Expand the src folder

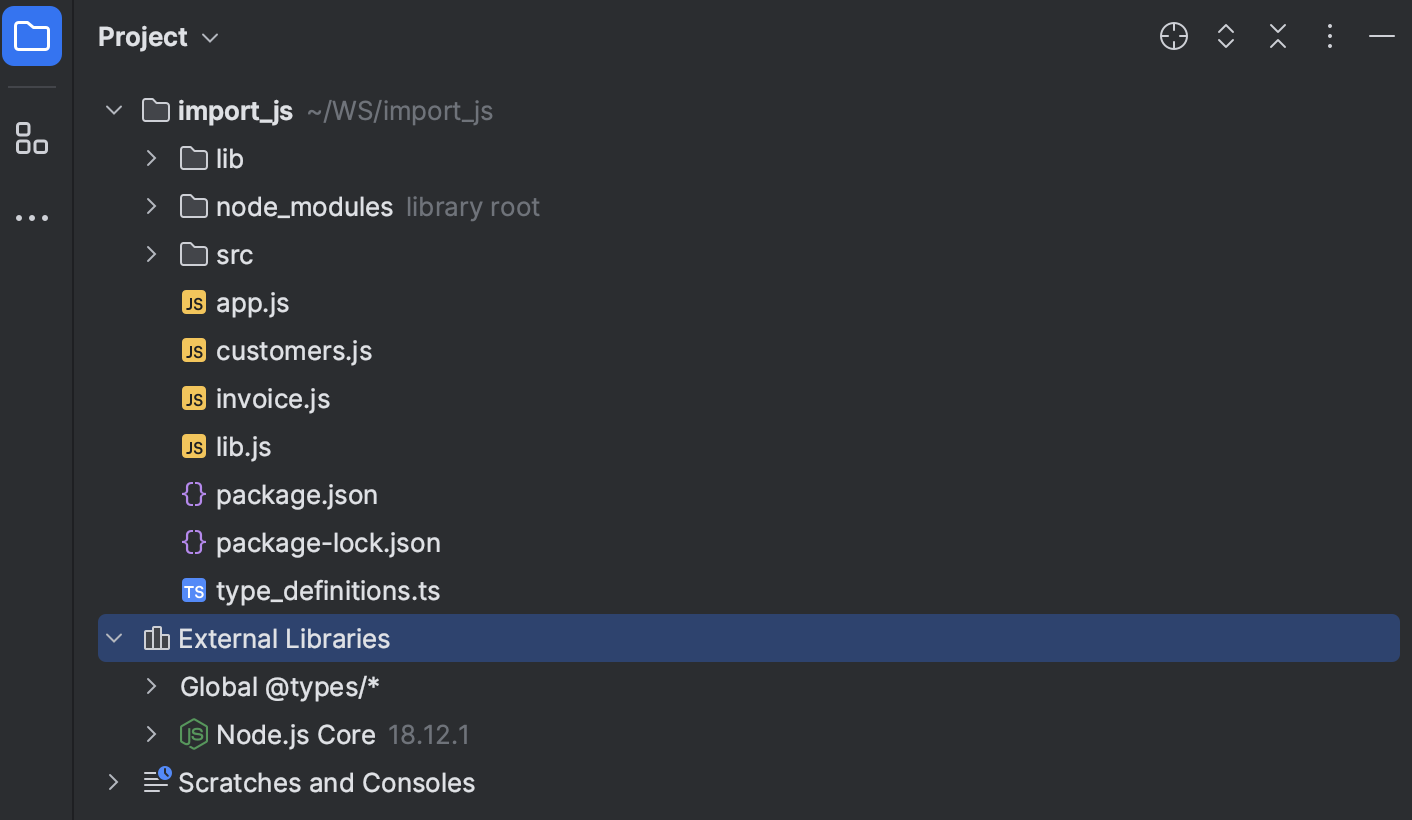[150, 254]
